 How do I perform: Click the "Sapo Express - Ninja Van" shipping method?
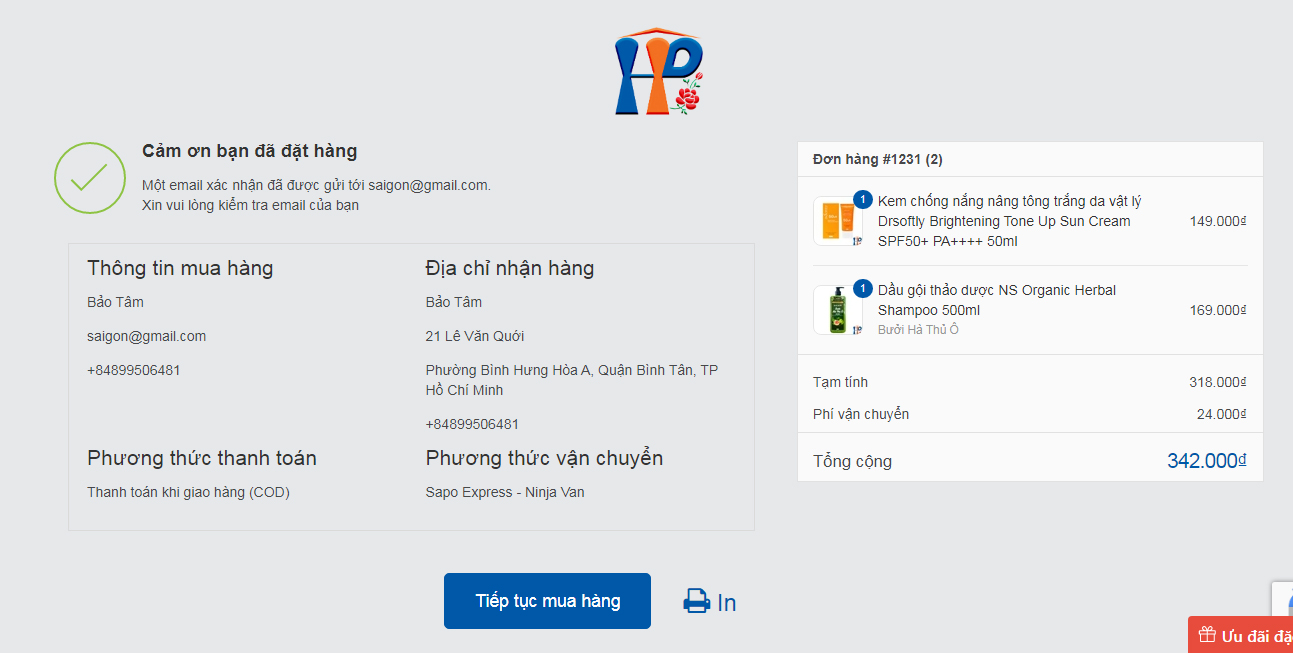505,492
